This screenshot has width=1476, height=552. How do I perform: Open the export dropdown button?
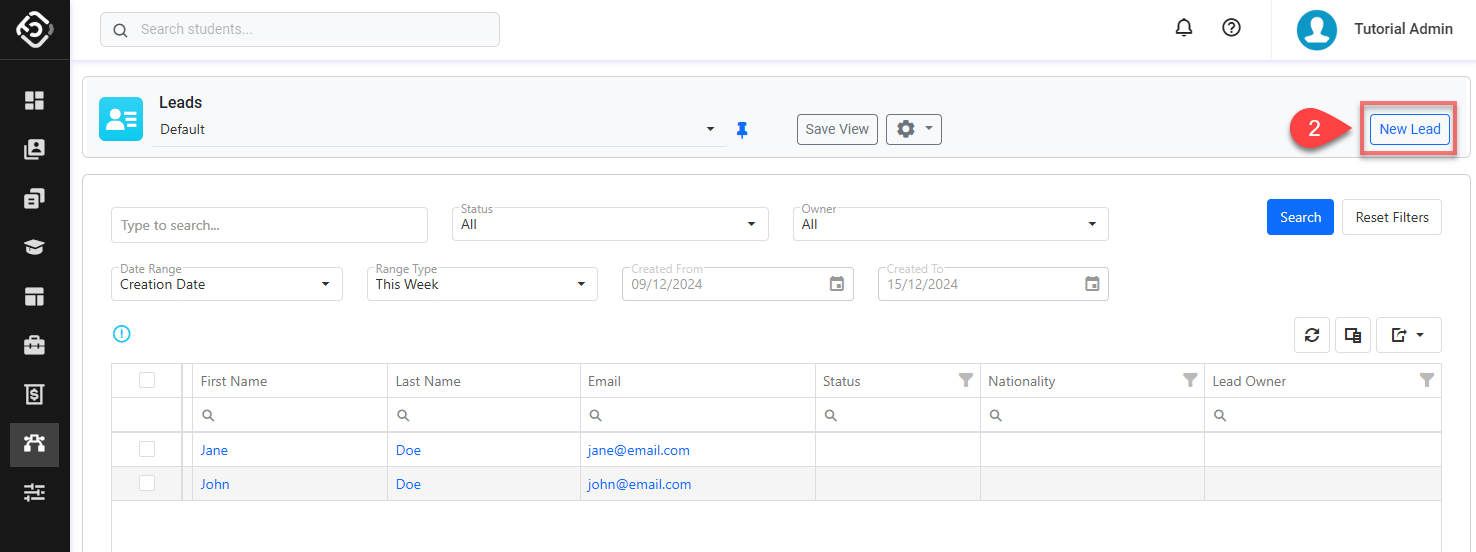coord(1408,336)
